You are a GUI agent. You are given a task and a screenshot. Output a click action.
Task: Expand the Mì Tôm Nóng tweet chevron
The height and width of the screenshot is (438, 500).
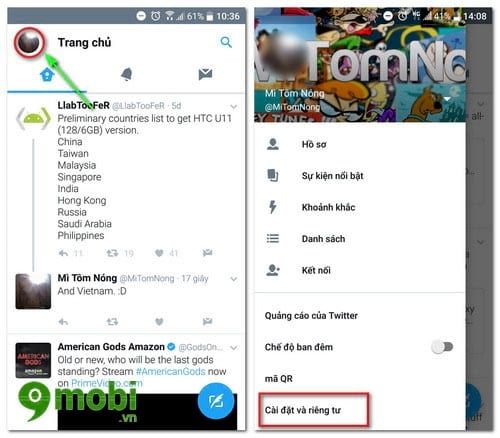[234, 279]
